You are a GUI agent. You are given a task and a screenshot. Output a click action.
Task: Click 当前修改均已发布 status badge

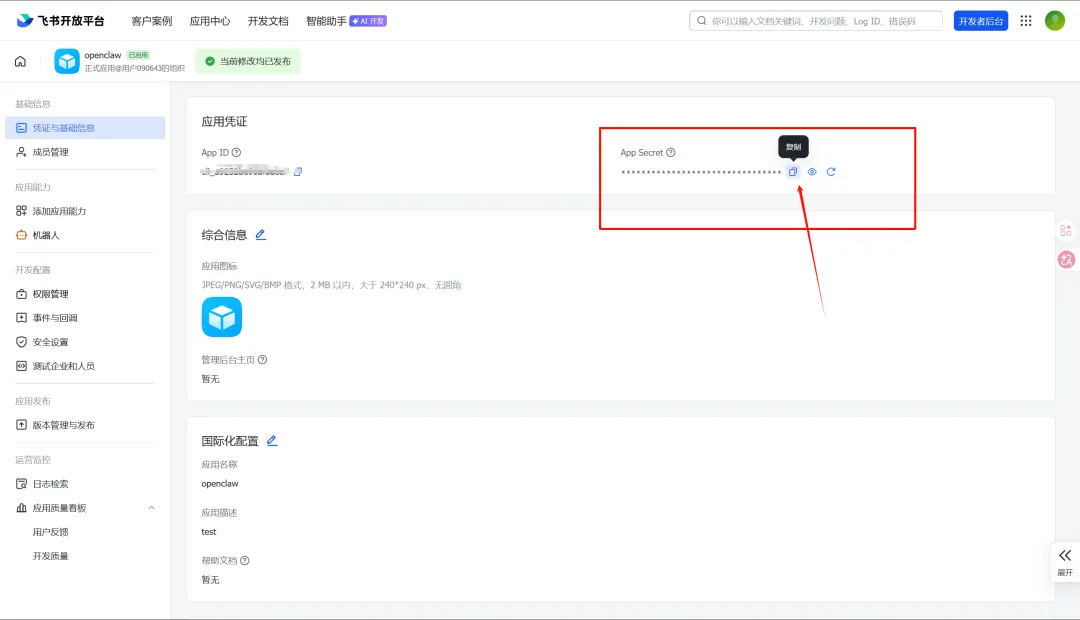tap(248, 61)
